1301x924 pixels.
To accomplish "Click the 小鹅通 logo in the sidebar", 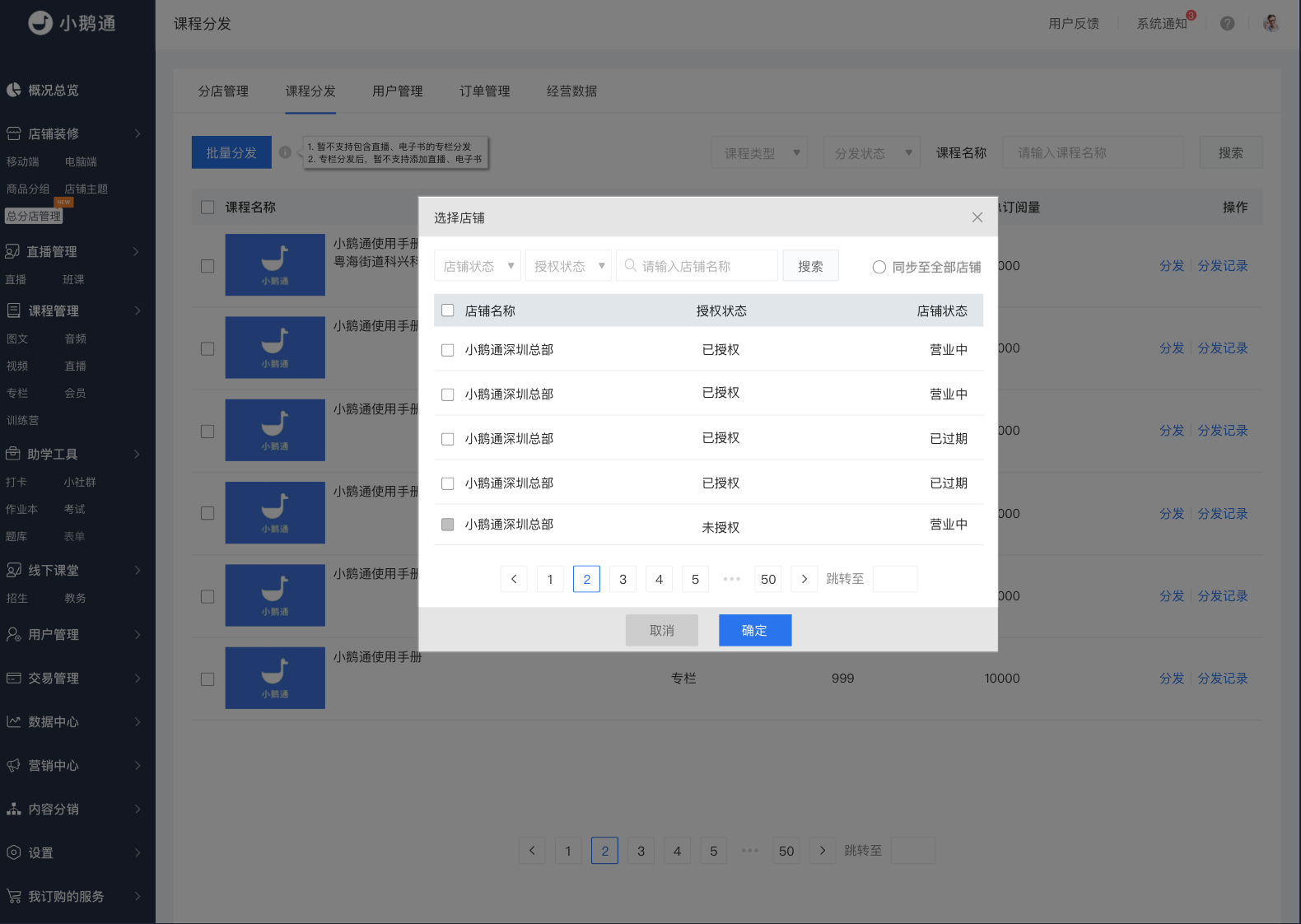I will [72, 23].
